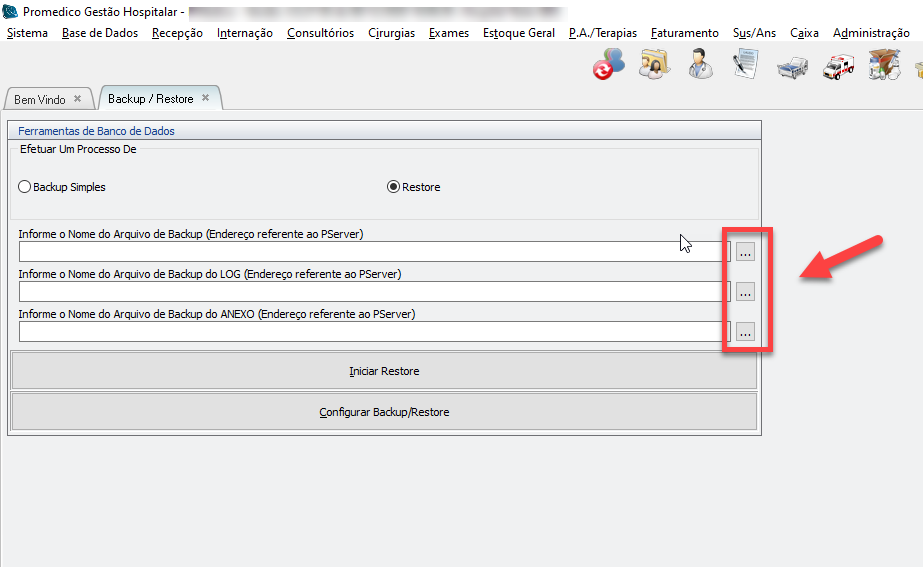
Task: Open the document with pen icon
Action: click(x=746, y=64)
